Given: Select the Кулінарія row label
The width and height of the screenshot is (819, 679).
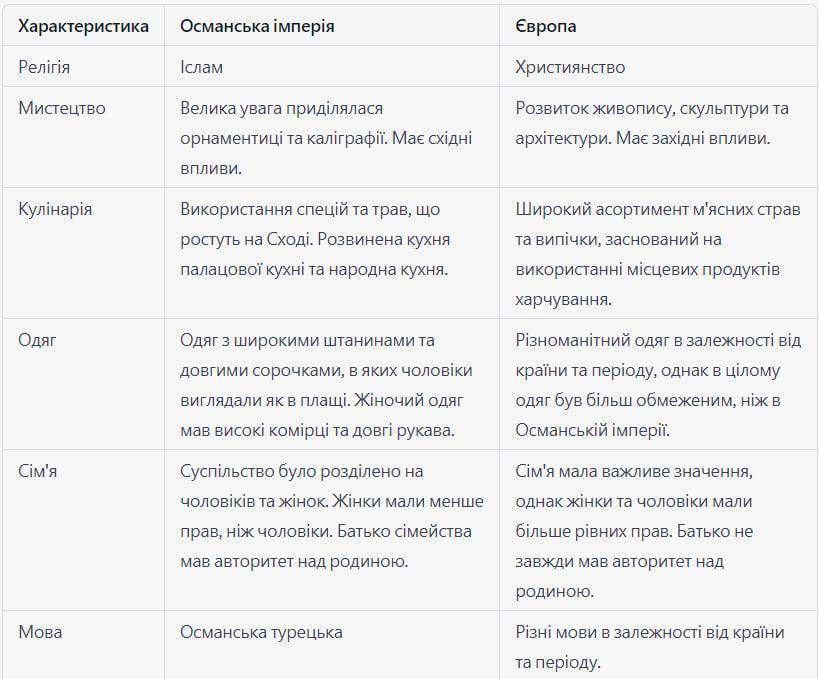Looking at the screenshot, I should (55, 209).
